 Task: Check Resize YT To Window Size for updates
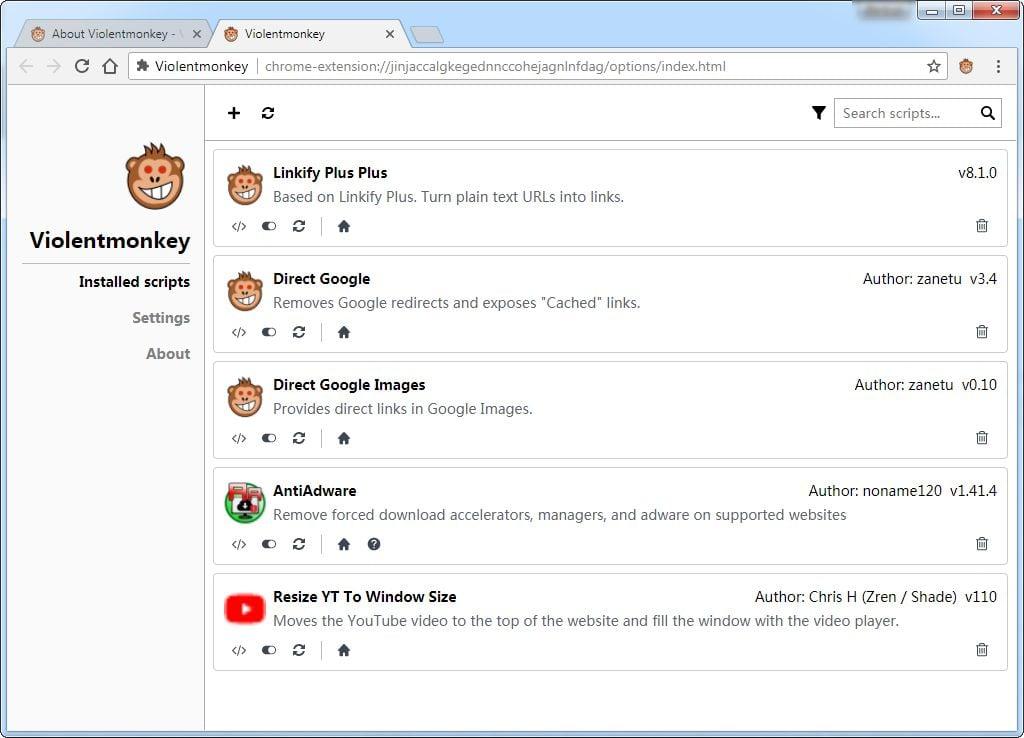click(299, 650)
